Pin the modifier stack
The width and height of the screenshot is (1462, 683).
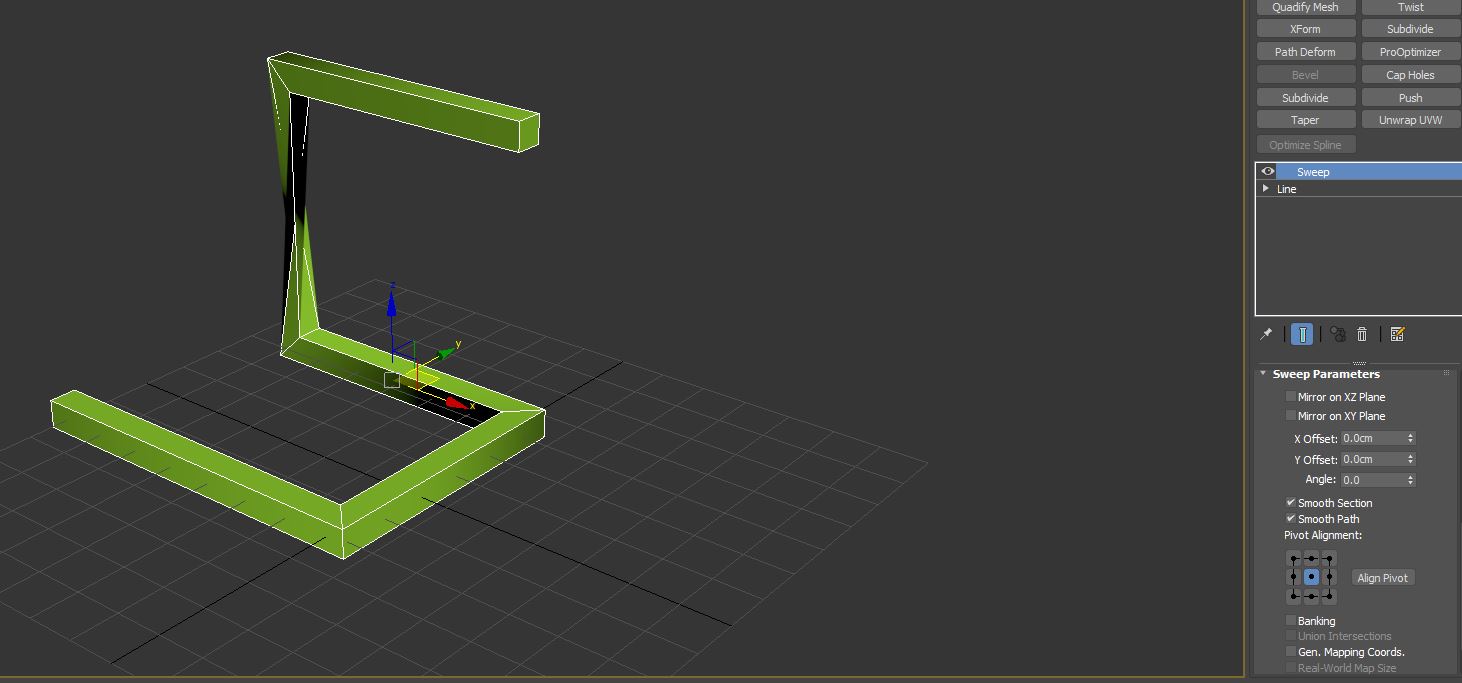coord(1266,334)
